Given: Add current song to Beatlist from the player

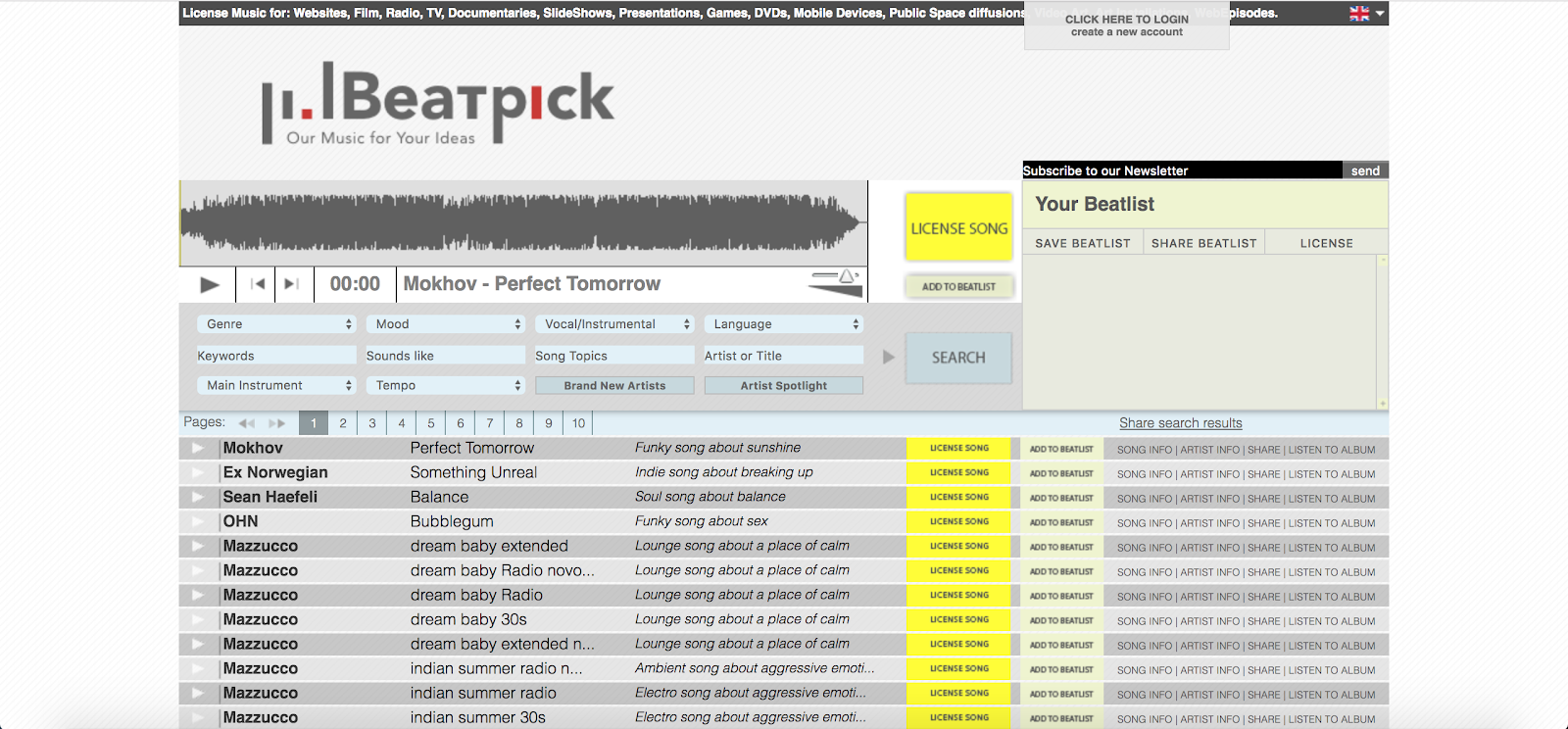Looking at the screenshot, I should pos(959,287).
